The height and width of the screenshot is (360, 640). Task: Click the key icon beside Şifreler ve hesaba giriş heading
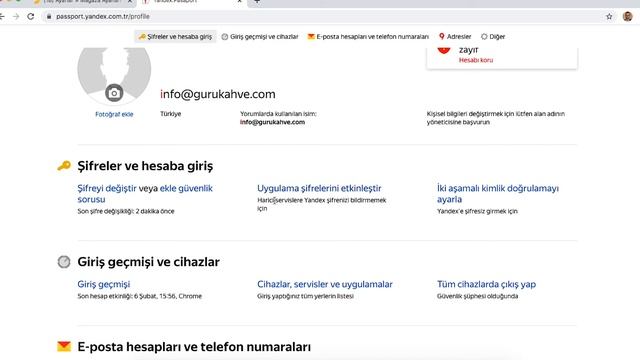point(64,166)
